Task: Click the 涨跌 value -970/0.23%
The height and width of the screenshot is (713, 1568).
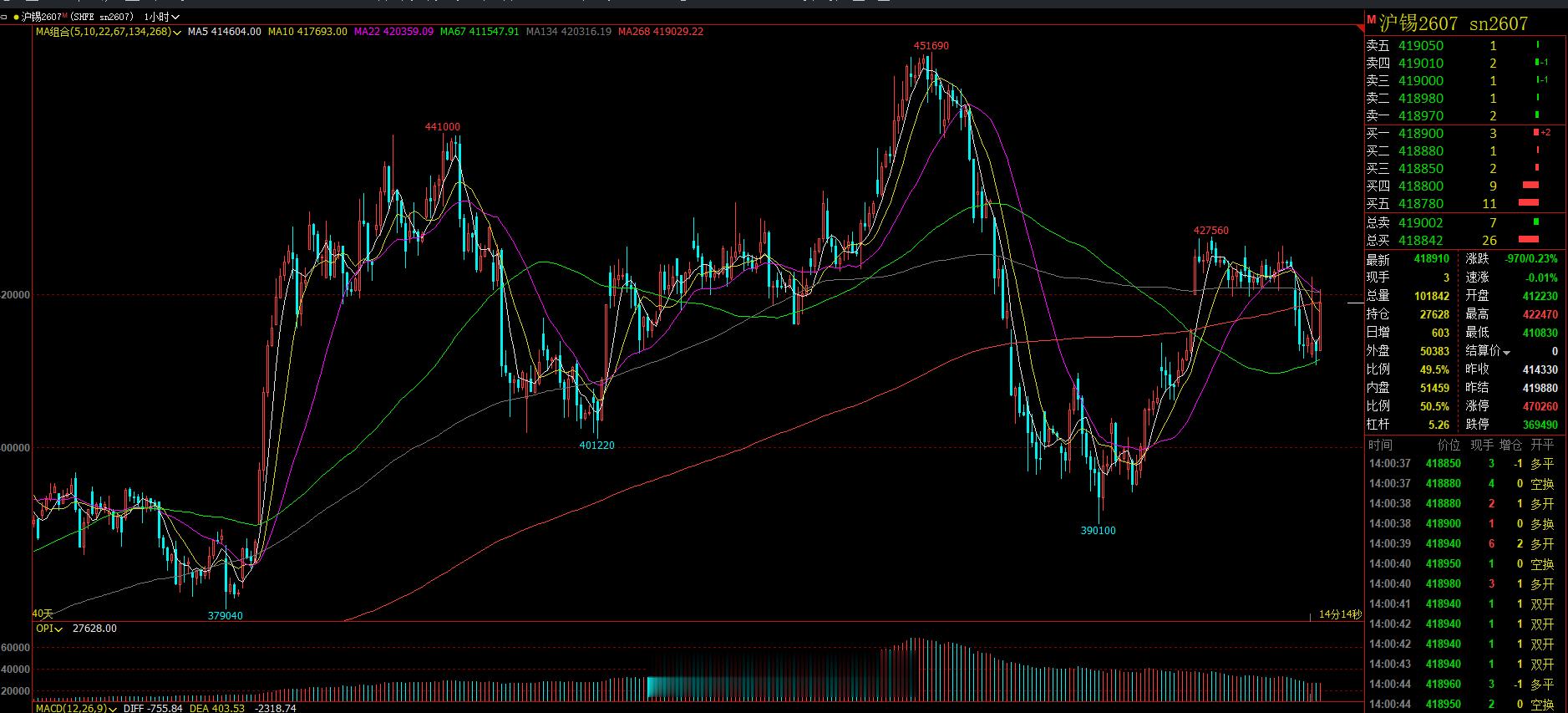Action: click(x=1531, y=259)
